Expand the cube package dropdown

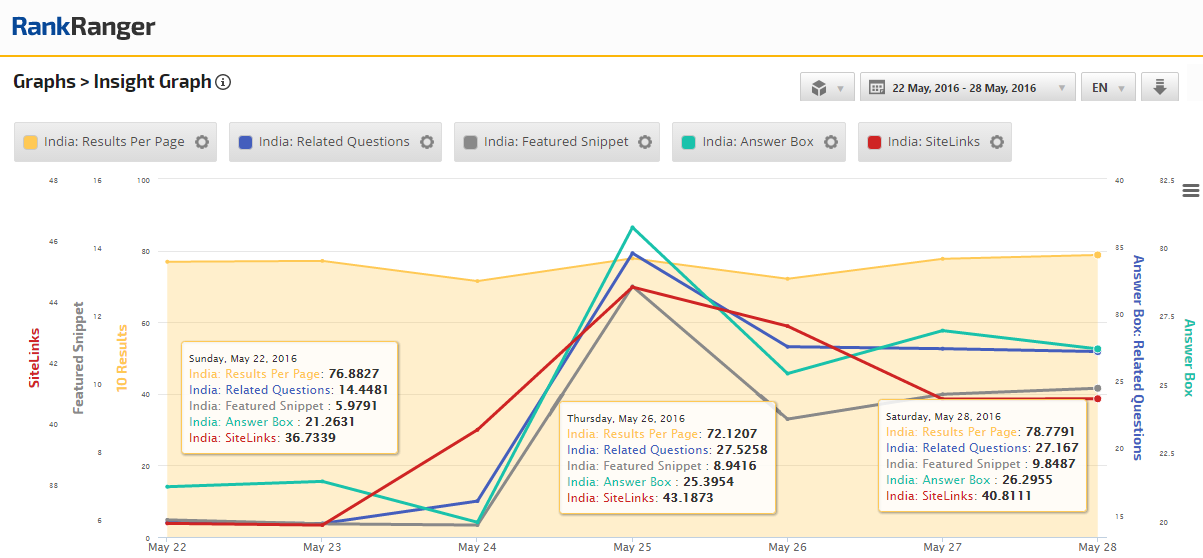827,88
